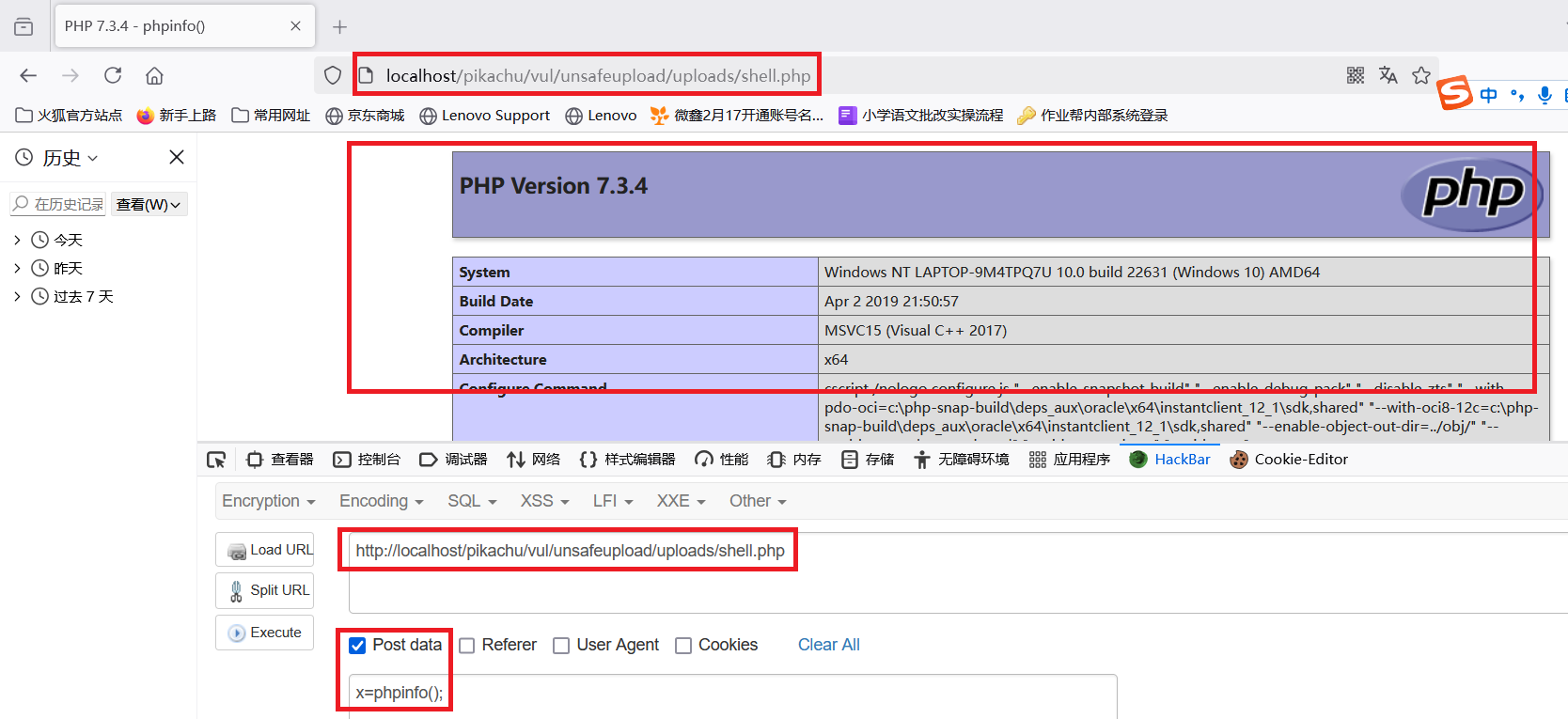Open 火狐官方站点 bookmark folder
The width and height of the screenshot is (1568, 719).
pos(69,115)
